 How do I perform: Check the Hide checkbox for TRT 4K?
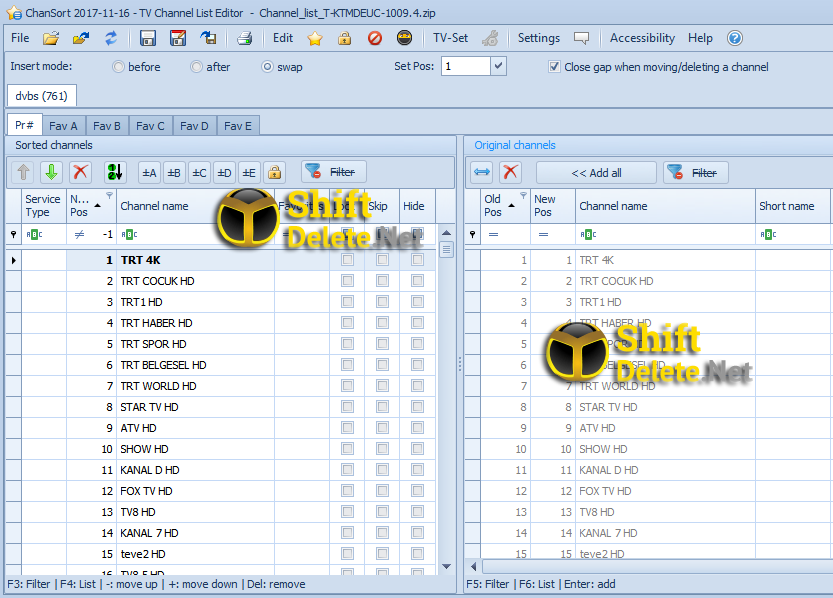pos(418,260)
